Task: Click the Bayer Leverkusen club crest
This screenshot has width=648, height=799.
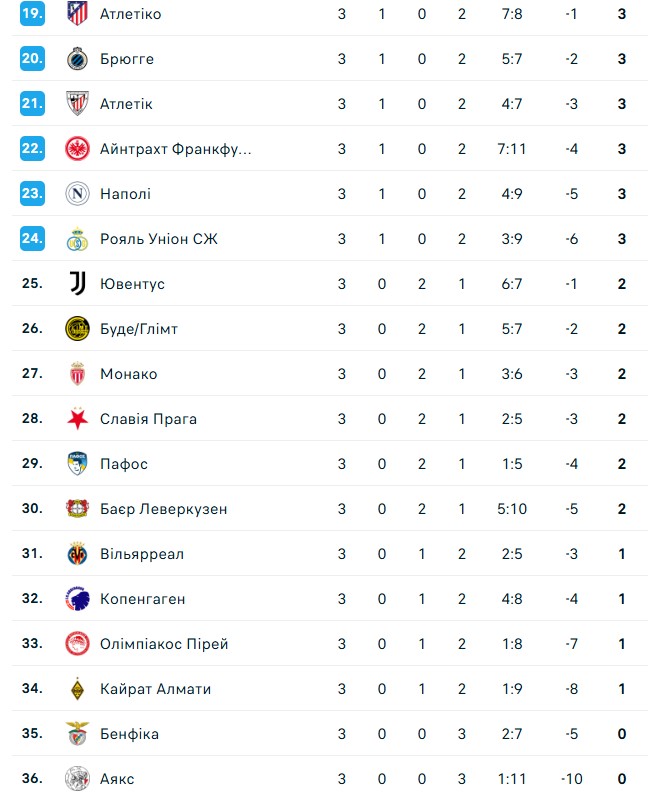Action: point(77,509)
